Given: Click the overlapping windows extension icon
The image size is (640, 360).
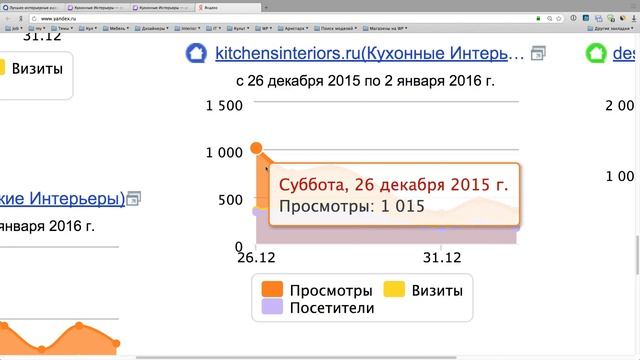Looking at the screenshot, I should [598, 19].
